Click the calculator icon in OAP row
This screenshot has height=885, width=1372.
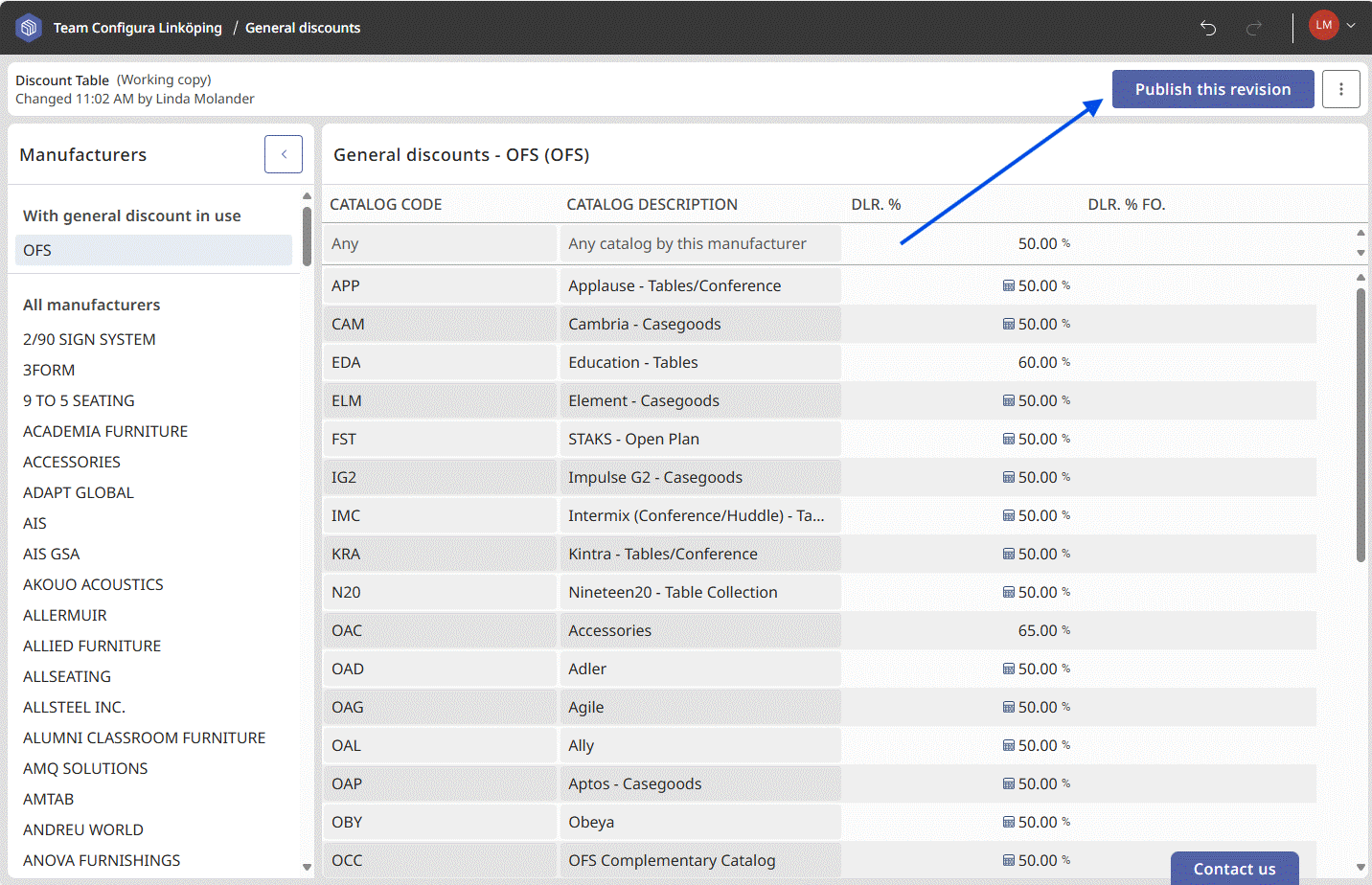tap(1009, 783)
